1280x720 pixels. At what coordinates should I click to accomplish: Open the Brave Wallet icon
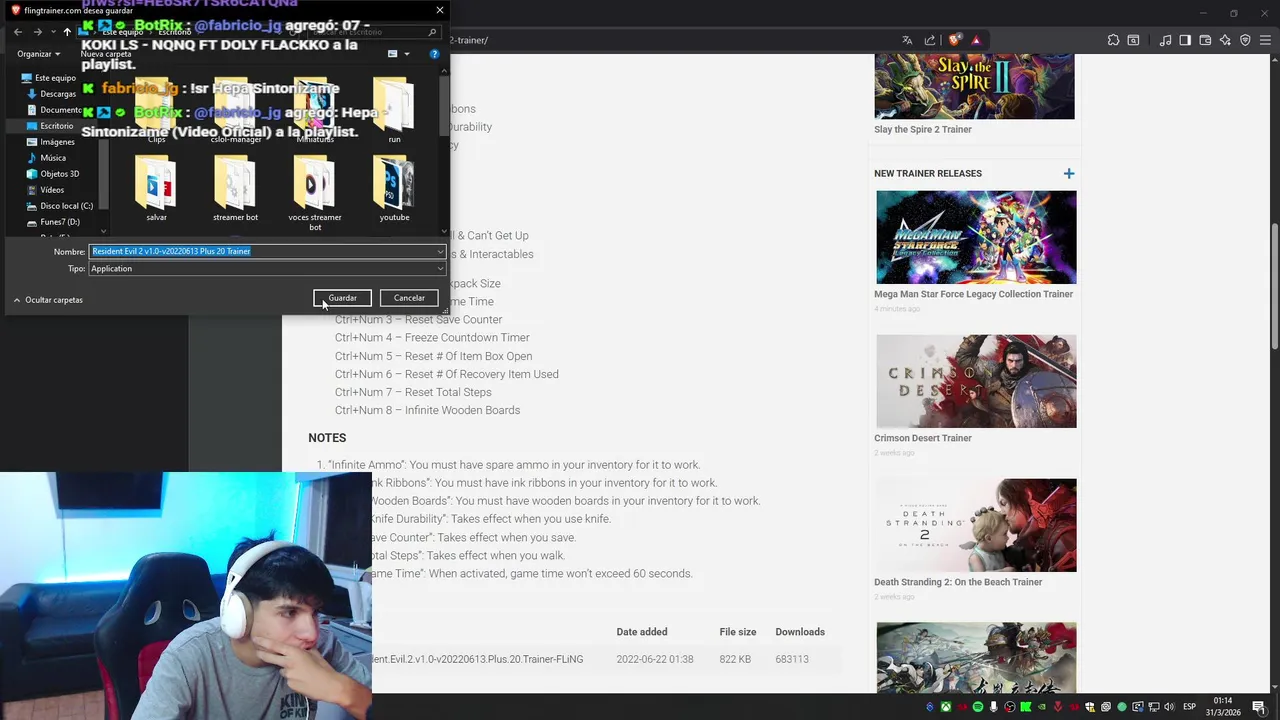click(x=1205, y=40)
